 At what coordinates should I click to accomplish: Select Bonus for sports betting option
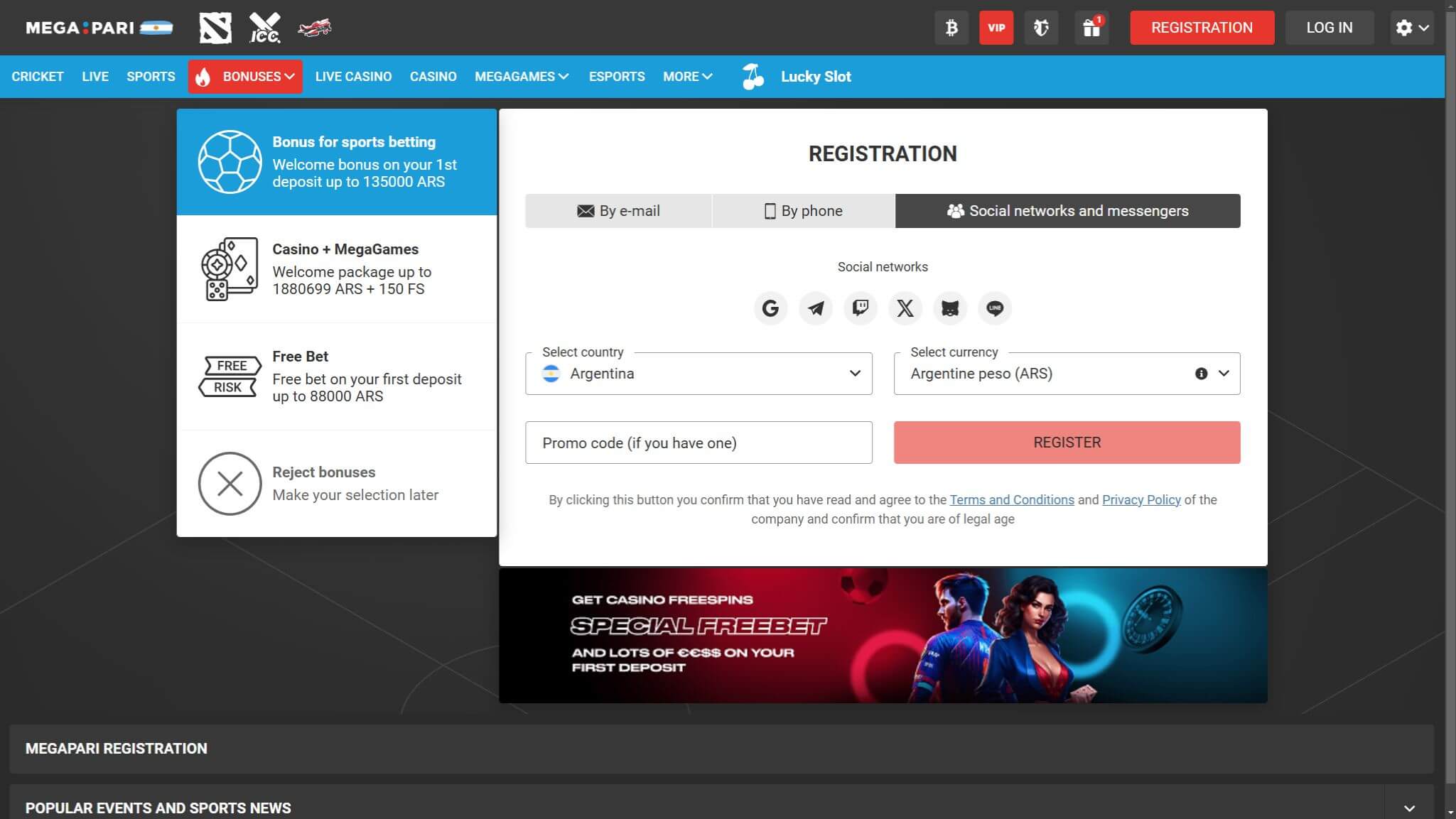pos(337,162)
